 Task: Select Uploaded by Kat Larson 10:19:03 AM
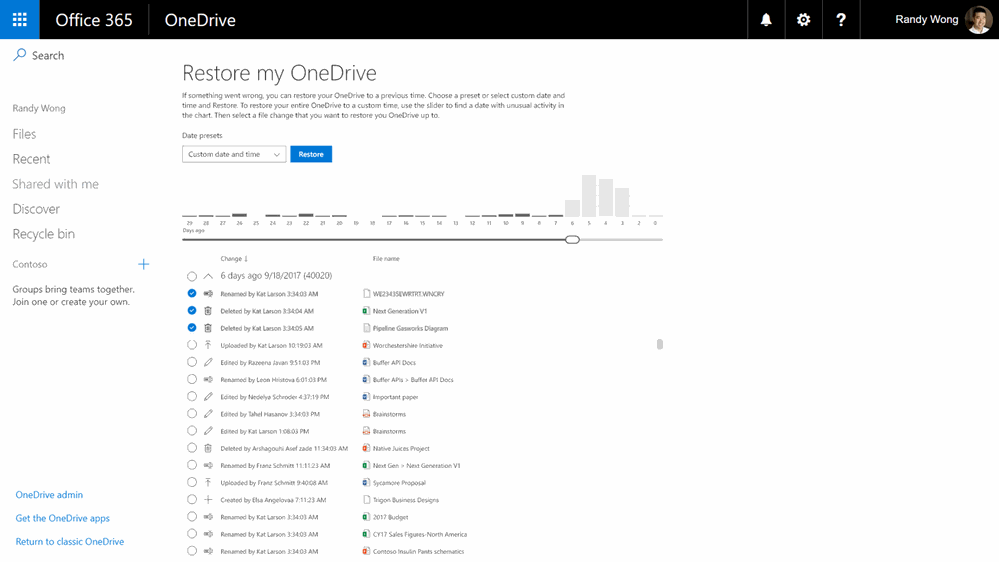pos(192,345)
